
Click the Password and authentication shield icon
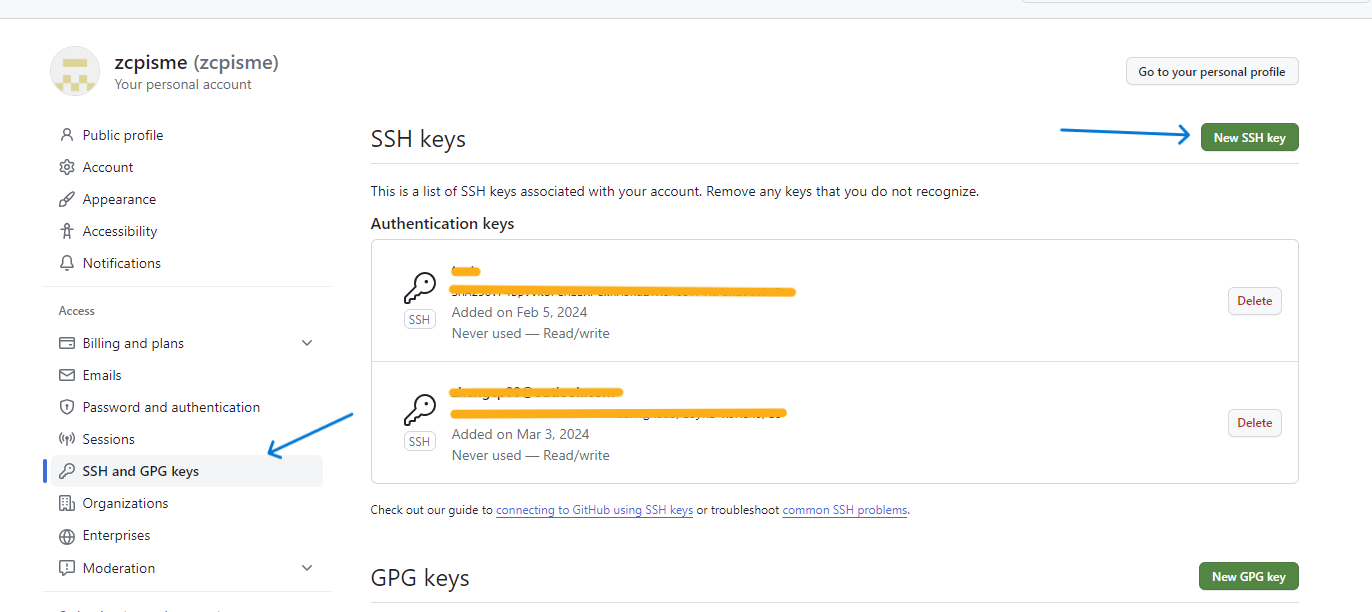click(x=67, y=407)
